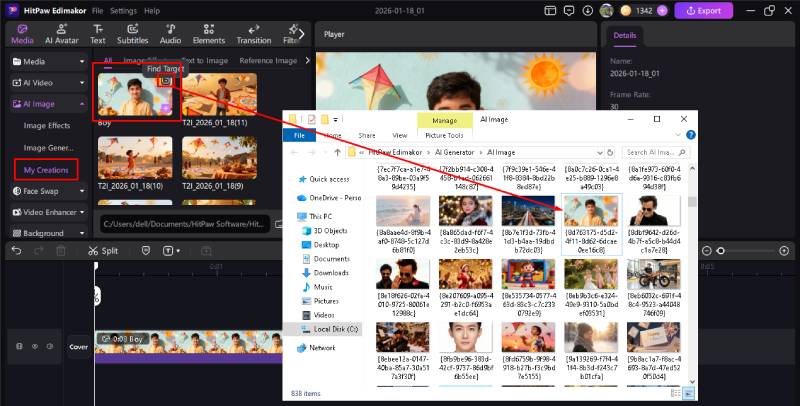Viewport: 800px width, 406px height.
Task: Expand the Face Swap sidebar section
Action: pyautogui.click(x=45, y=190)
